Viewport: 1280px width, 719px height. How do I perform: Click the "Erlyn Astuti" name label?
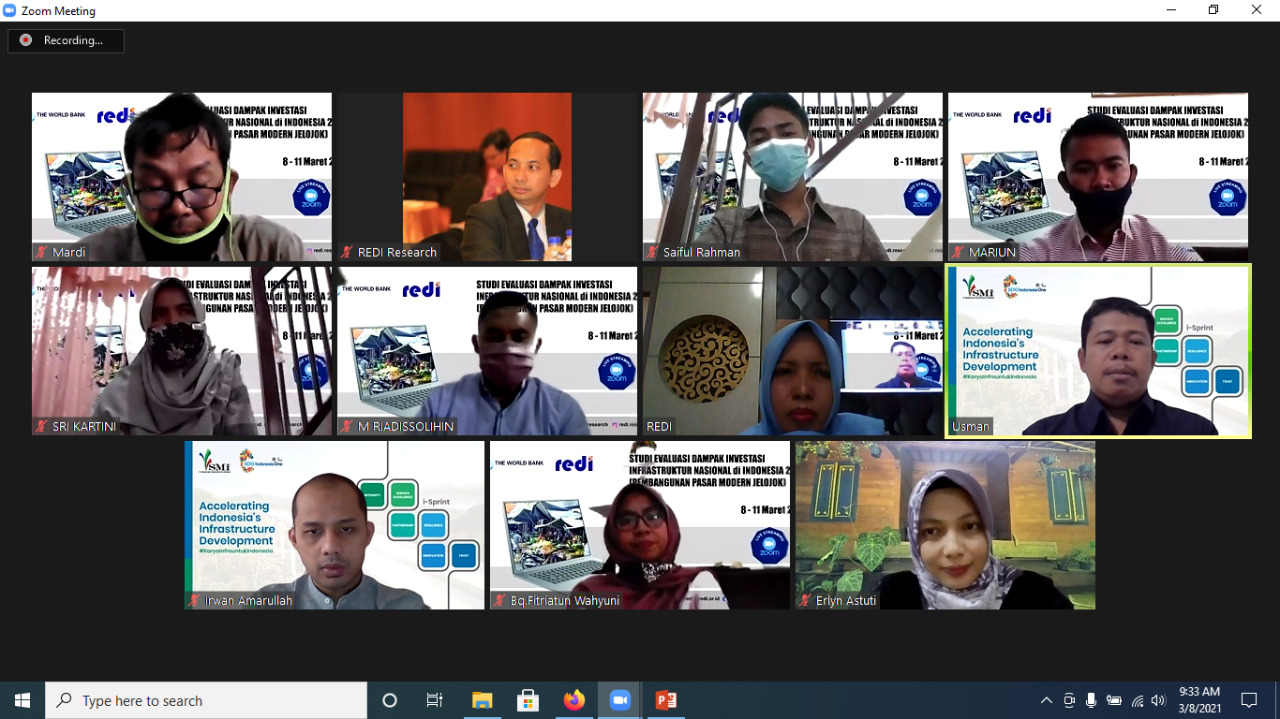(x=846, y=600)
